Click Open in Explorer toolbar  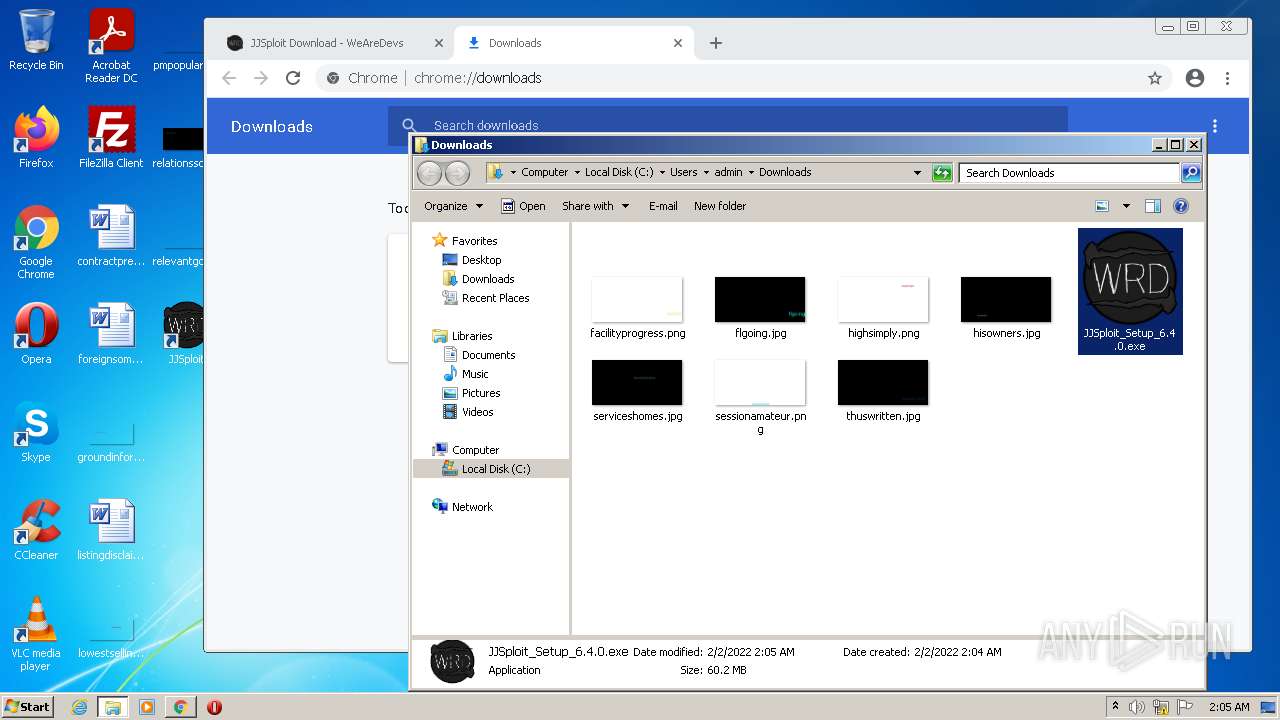coord(523,206)
